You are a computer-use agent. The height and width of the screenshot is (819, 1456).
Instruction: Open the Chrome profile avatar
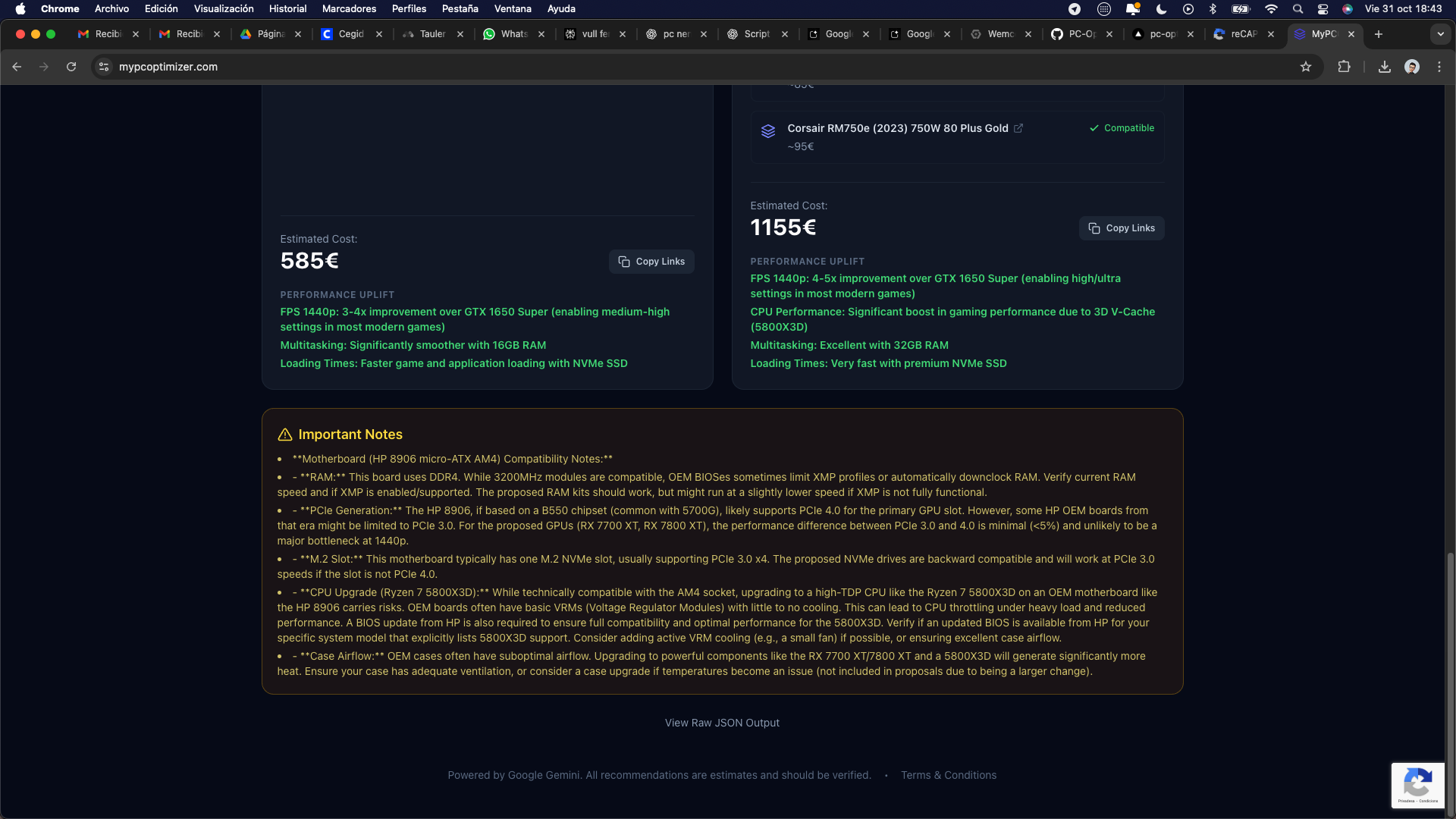point(1412,67)
